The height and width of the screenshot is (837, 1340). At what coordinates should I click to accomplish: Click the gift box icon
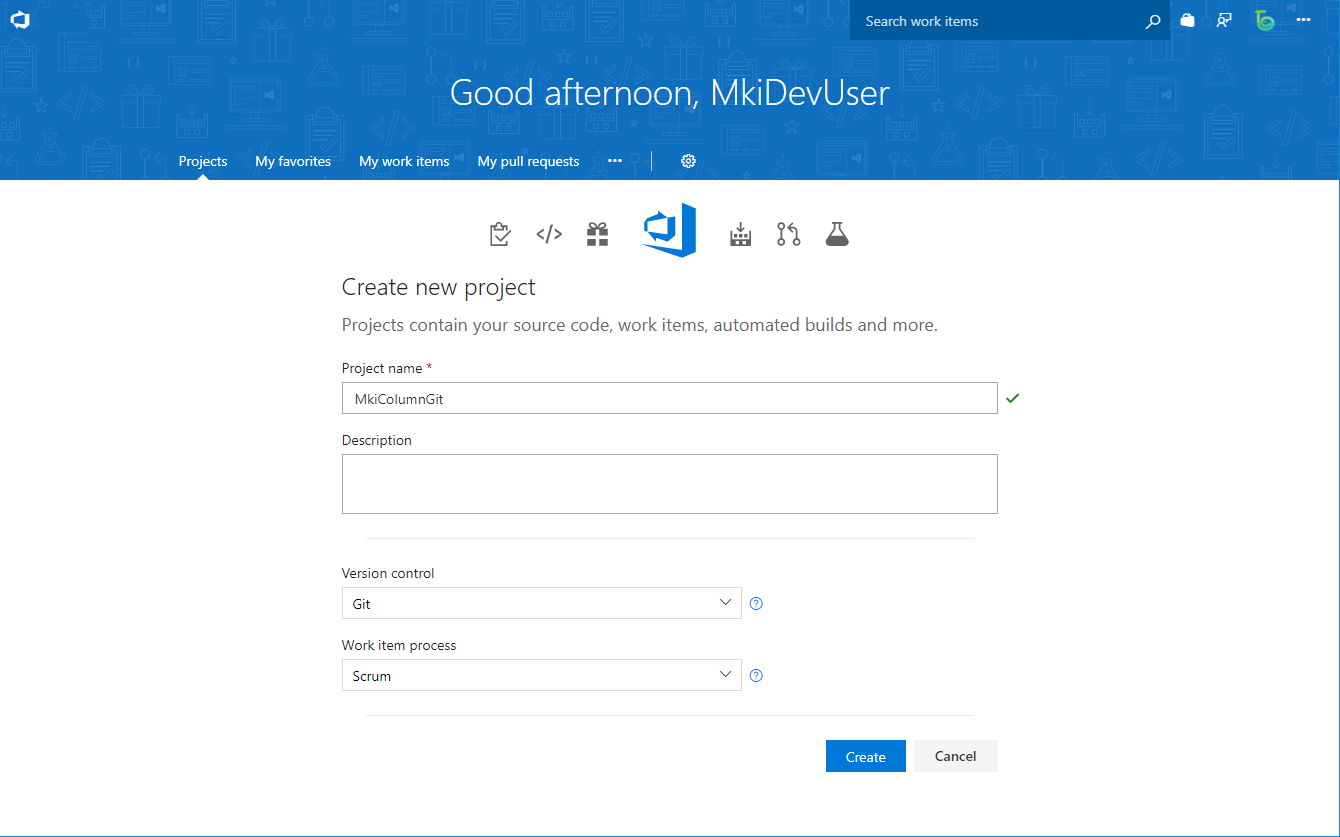tap(597, 234)
